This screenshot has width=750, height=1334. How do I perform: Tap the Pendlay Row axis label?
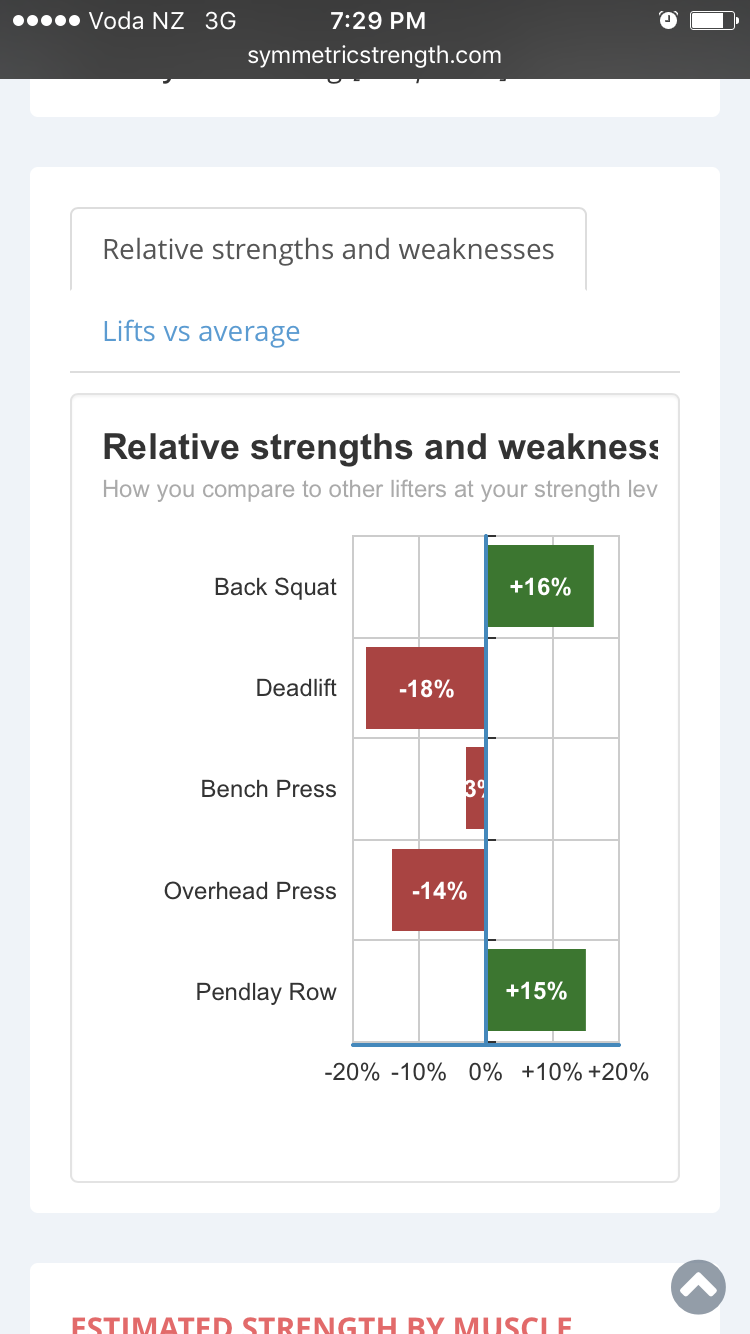tap(266, 992)
